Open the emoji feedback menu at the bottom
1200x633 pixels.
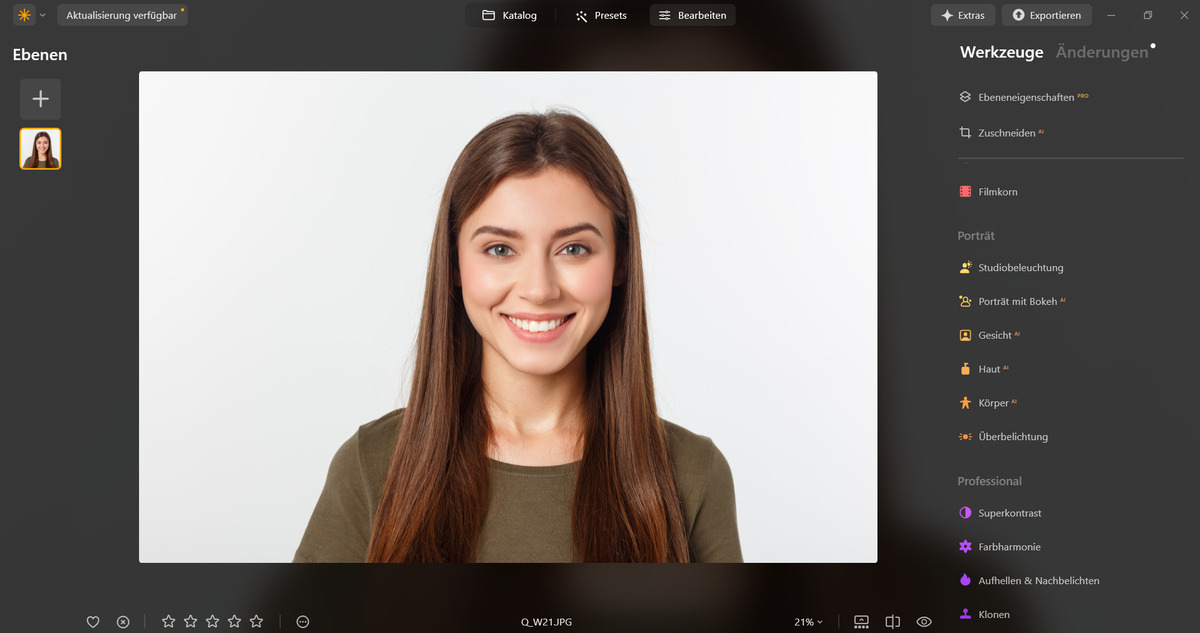(x=302, y=621)
